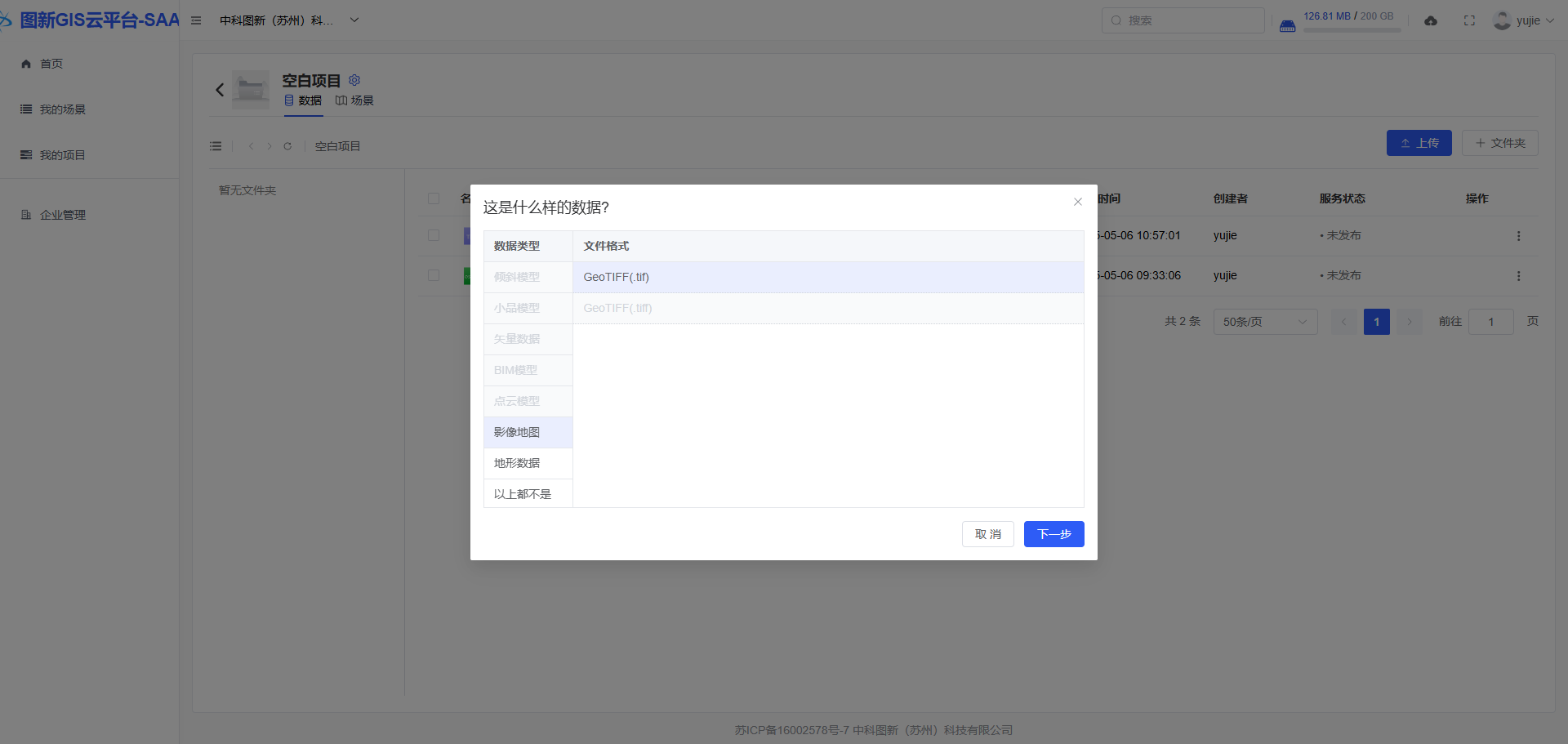Viewport: 1568px width, 744px height.
Task: Click the 取消 button
Action: tap(987, 534)
